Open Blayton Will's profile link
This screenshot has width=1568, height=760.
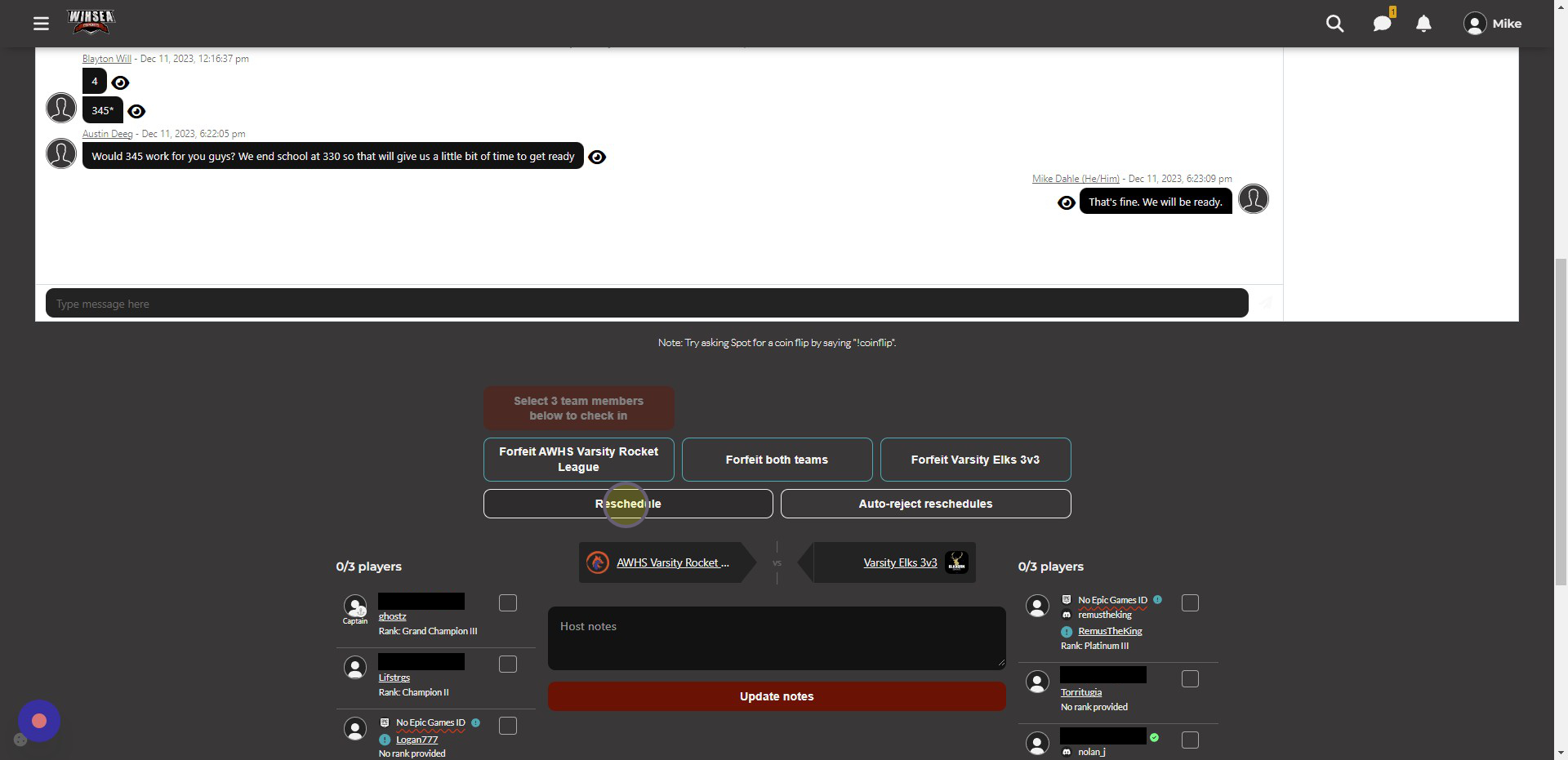point(107,59)
